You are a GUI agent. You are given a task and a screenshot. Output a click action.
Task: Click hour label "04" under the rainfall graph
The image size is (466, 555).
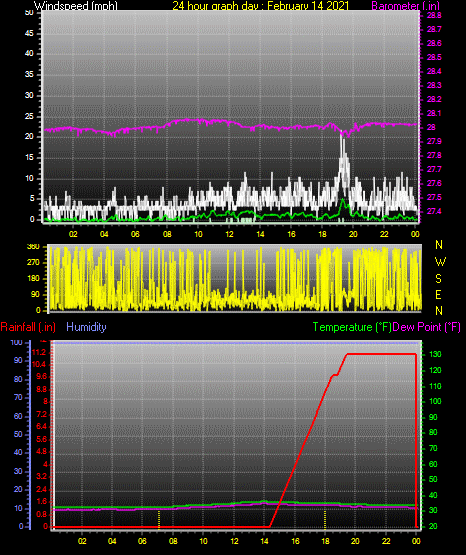pos(112,541)
